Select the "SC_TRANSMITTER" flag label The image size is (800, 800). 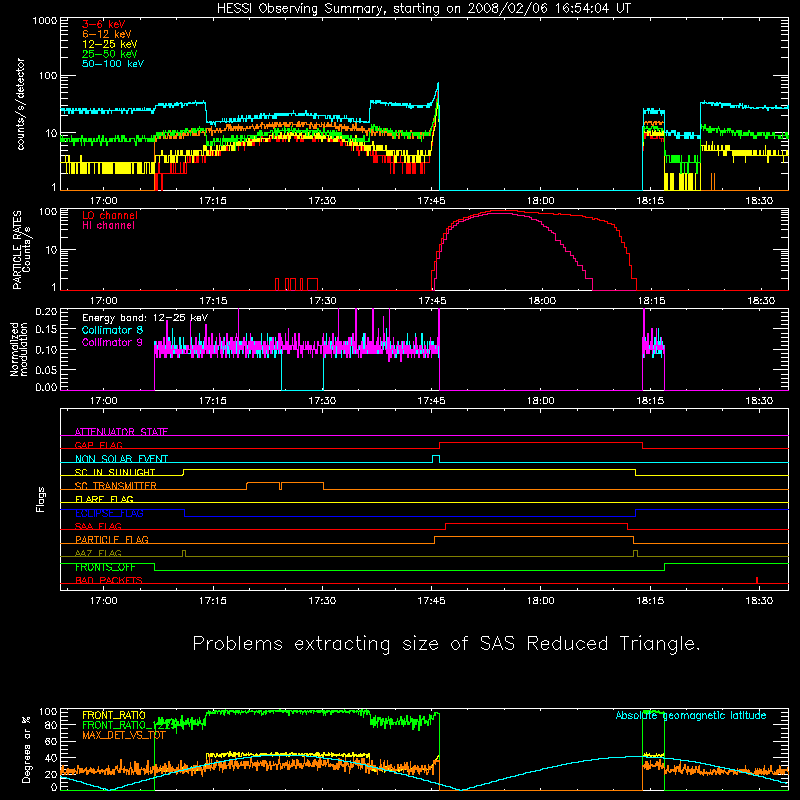point(116,486)
